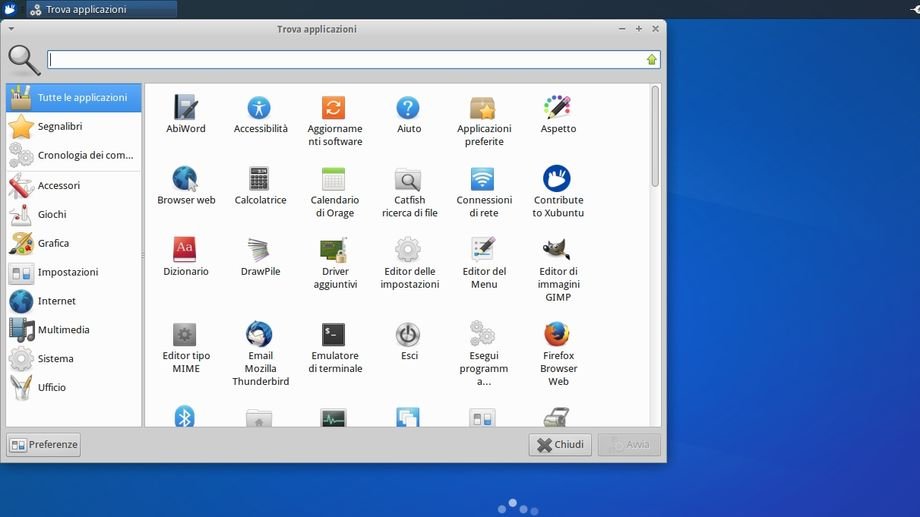920x517 pixels.
Task: Open Aggiornamenti software icon
Action: click(x=334, y=108)
